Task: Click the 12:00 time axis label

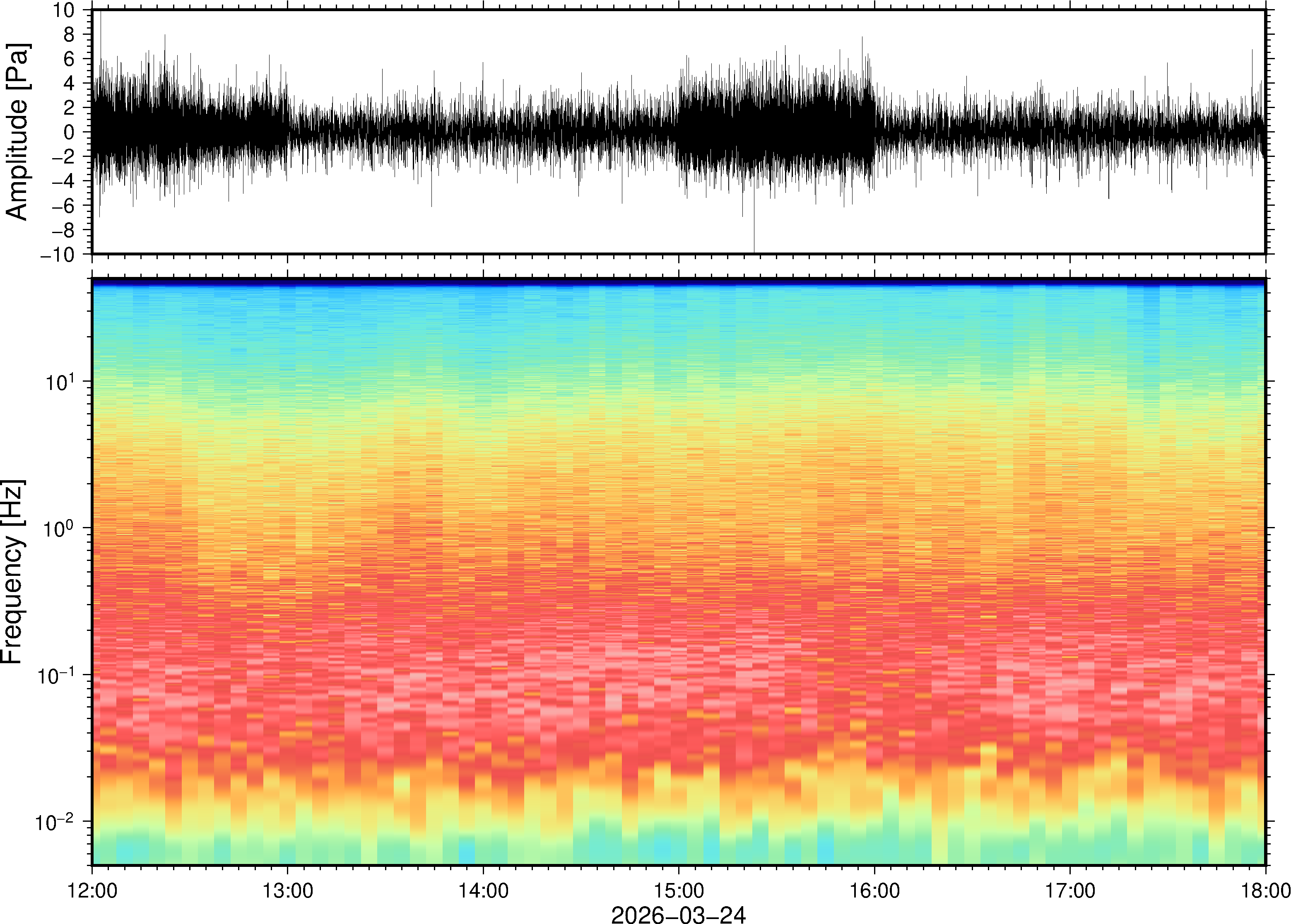Action: 92,891
